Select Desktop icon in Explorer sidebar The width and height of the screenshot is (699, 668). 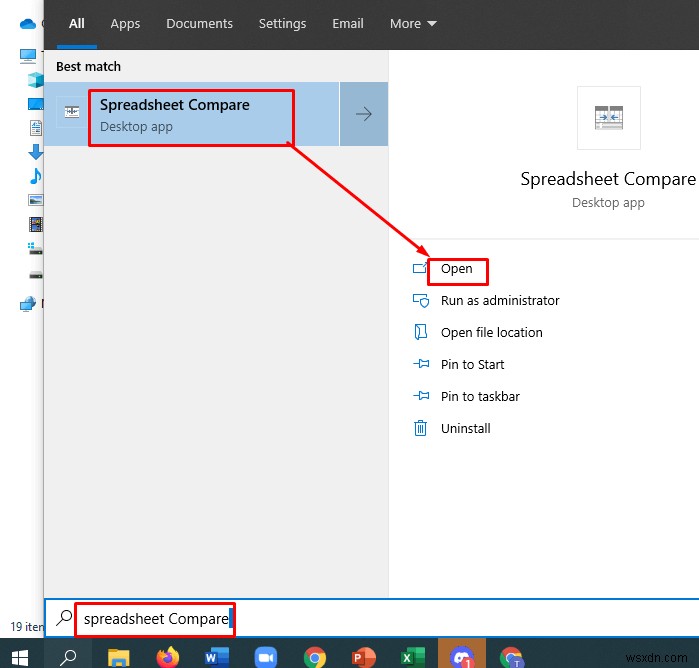[36, 104]
